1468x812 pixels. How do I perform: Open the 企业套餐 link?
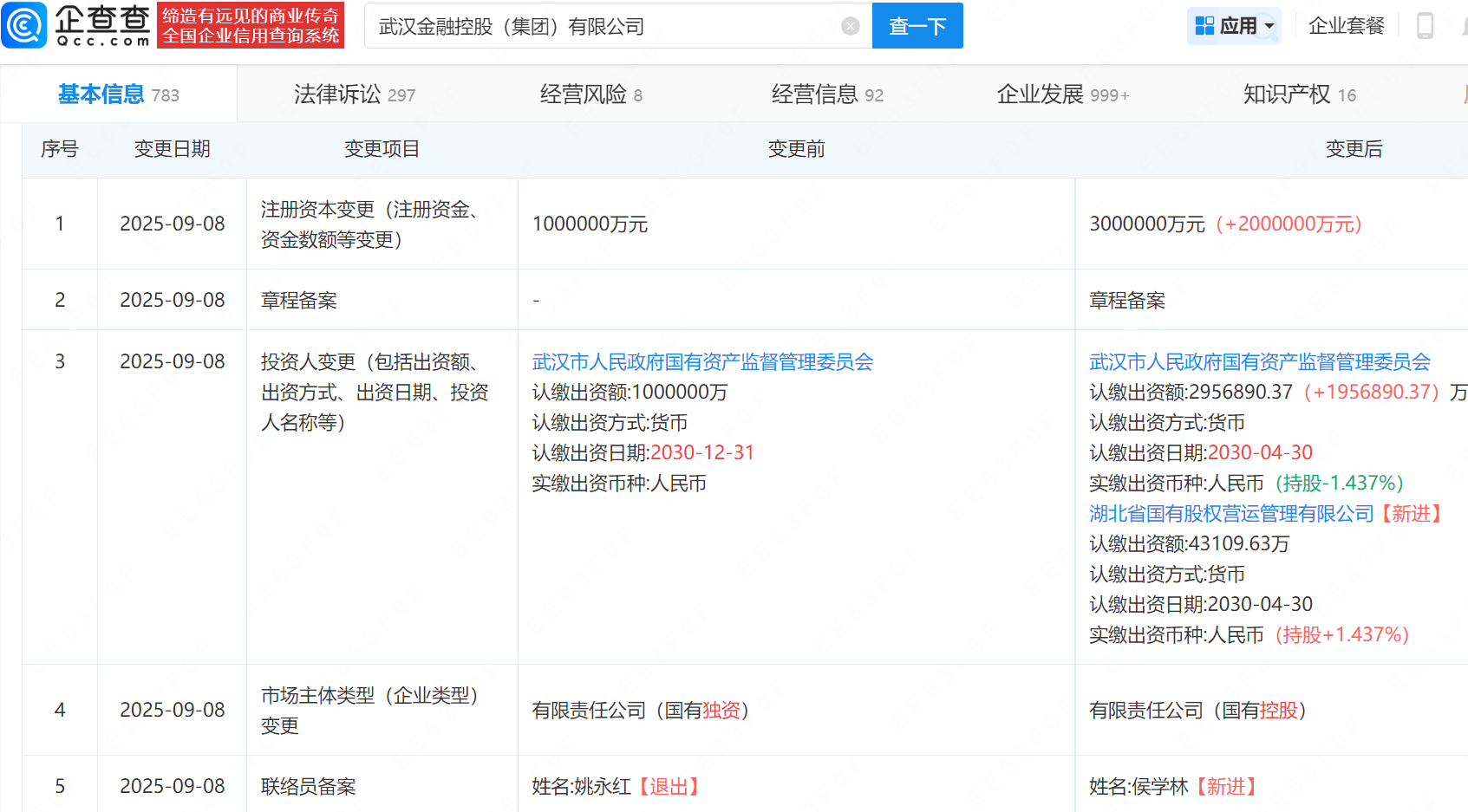pos(1347,26)
